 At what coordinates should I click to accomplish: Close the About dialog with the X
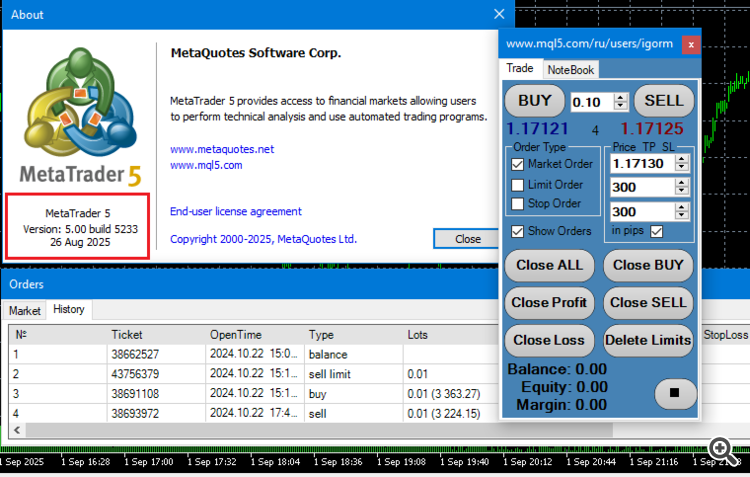pyautogui.click(x=499, y=14)
